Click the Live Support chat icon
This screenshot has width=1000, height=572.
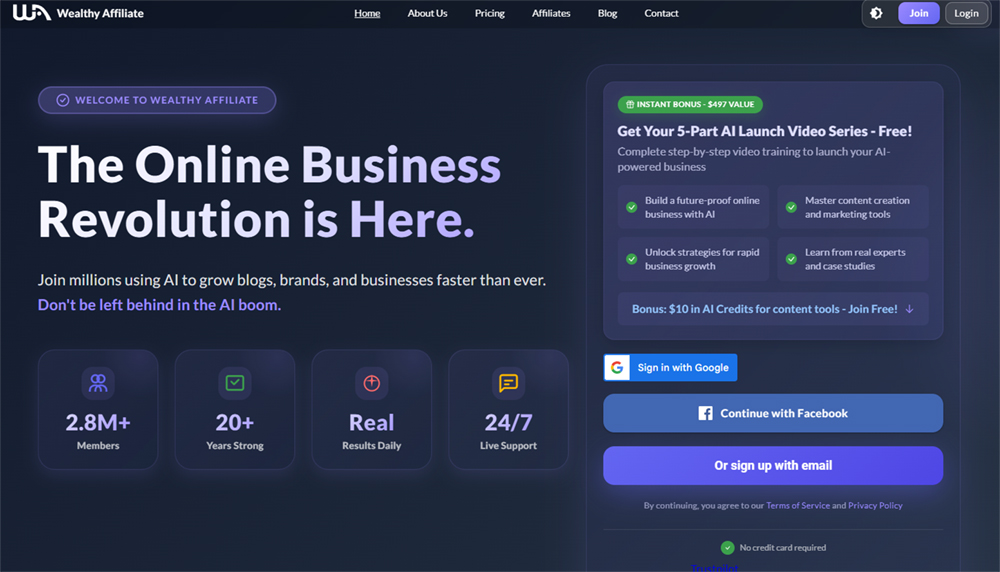point(508,383)
